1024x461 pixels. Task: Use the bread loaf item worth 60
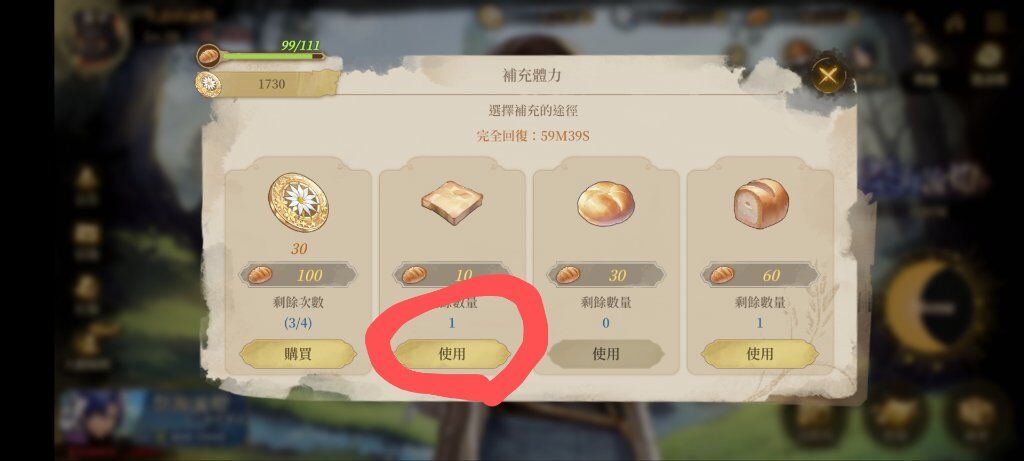pos(760,354)
